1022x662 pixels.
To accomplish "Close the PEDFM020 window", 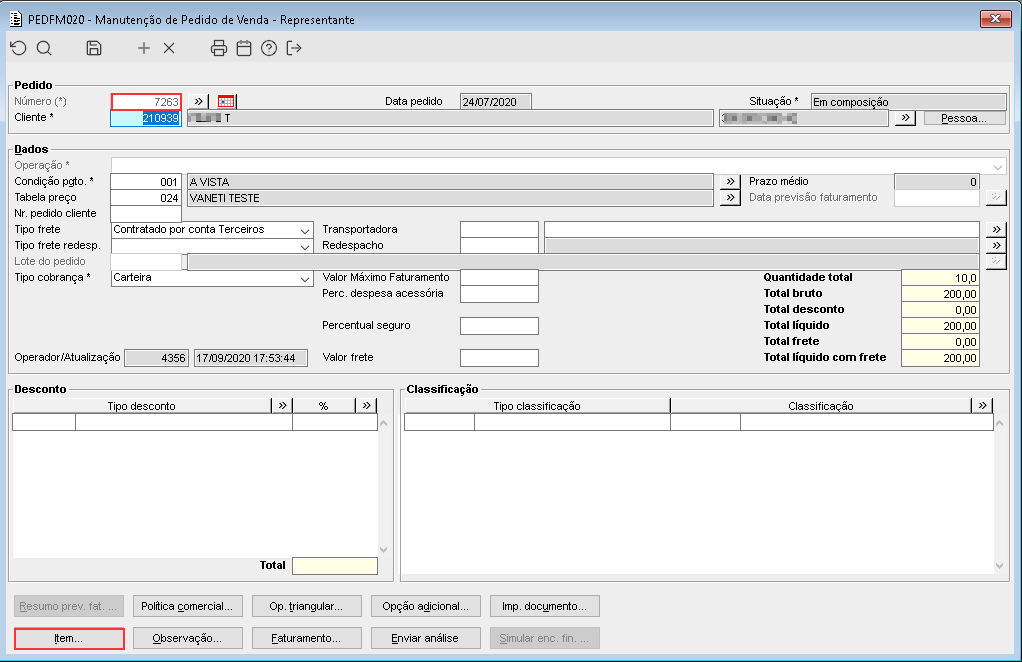I will (995, 19).
